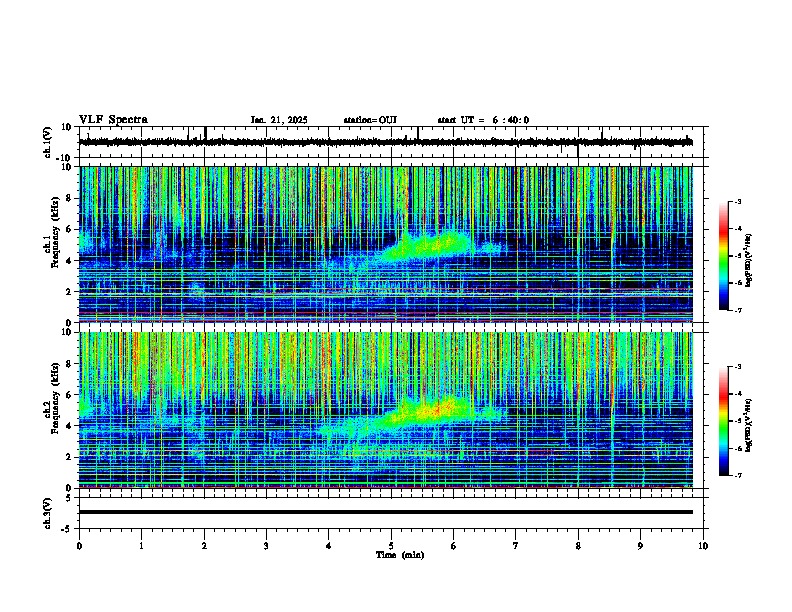Viewport: 792px width, 612px height.
Task: Click the 8 kHz tick on ch.1 axis
Action: [x=69, y=198]
